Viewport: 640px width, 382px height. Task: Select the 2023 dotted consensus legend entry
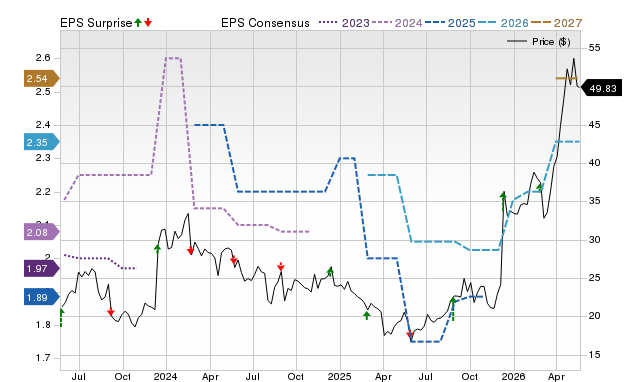[x=344, y=23]
